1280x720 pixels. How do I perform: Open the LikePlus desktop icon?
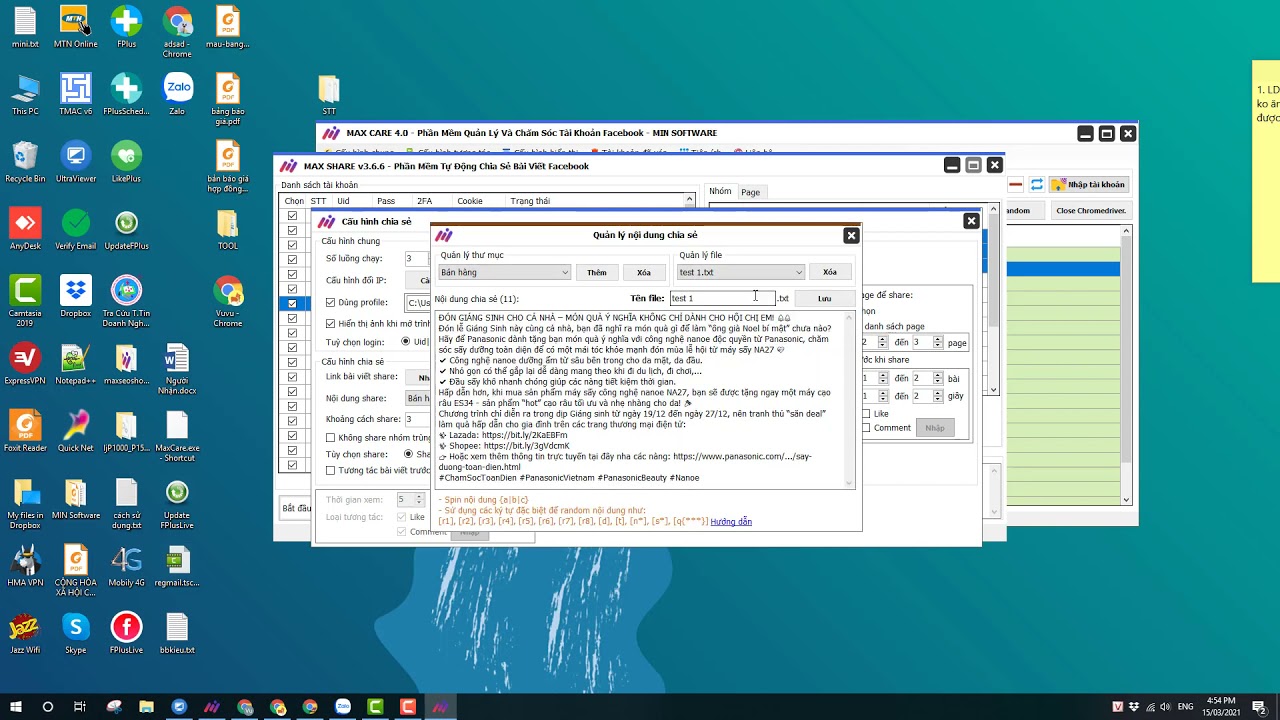pyautogui.click(x=126, y=160)
